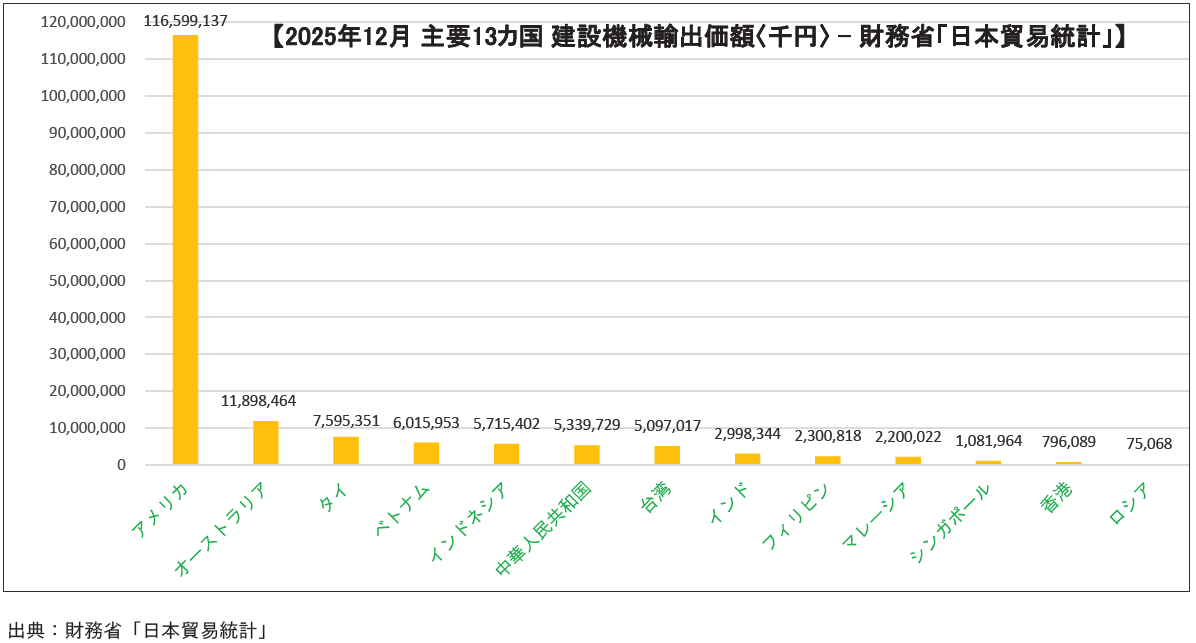Select the オーストラリア bar in the chart

(x=265, y=443)
